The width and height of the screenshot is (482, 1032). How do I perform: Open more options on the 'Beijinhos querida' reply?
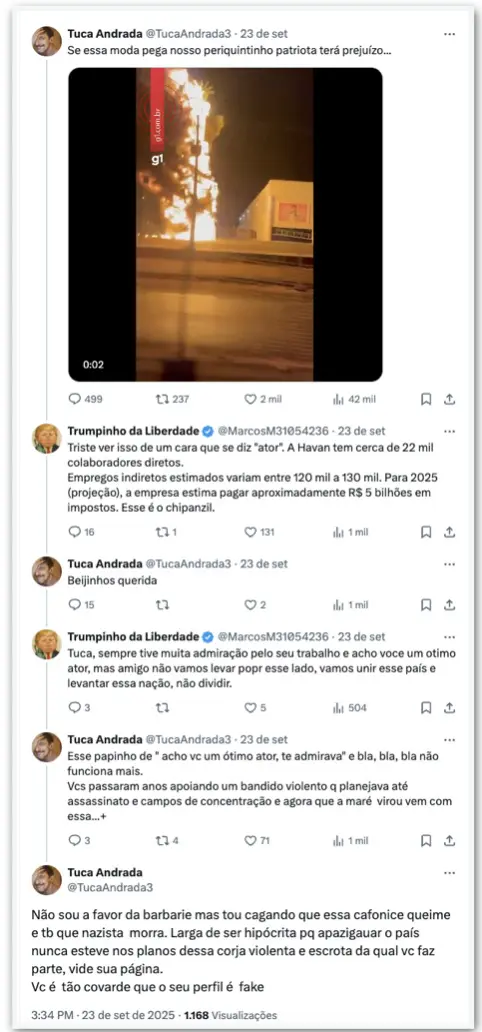[450, 564]
